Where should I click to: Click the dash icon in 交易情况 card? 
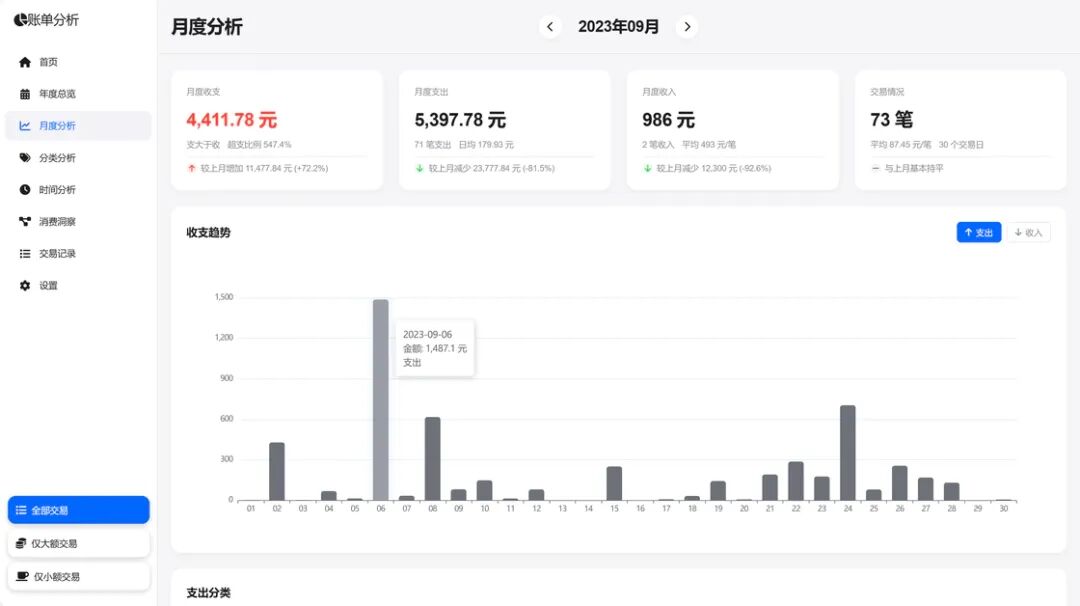tap(875, 168)
